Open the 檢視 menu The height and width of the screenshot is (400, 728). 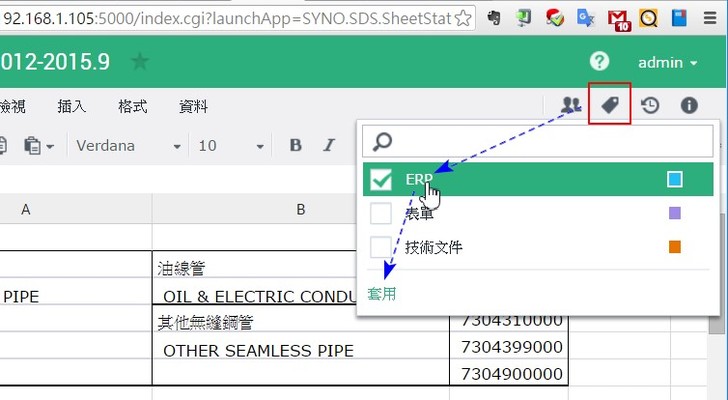(12, 107)
